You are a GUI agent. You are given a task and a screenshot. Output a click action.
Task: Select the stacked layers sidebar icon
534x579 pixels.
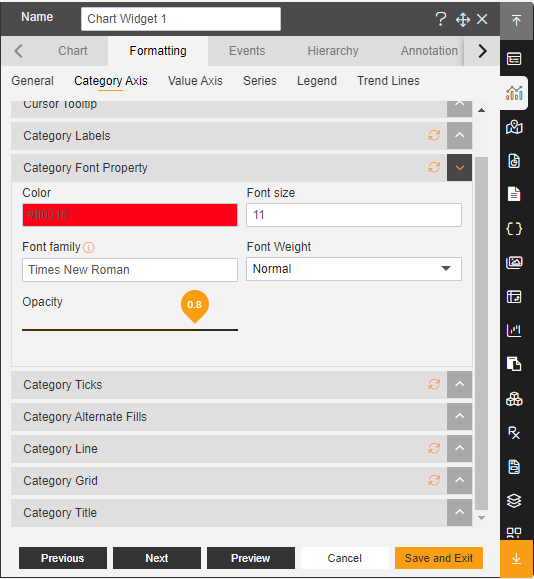click(514, 501)
